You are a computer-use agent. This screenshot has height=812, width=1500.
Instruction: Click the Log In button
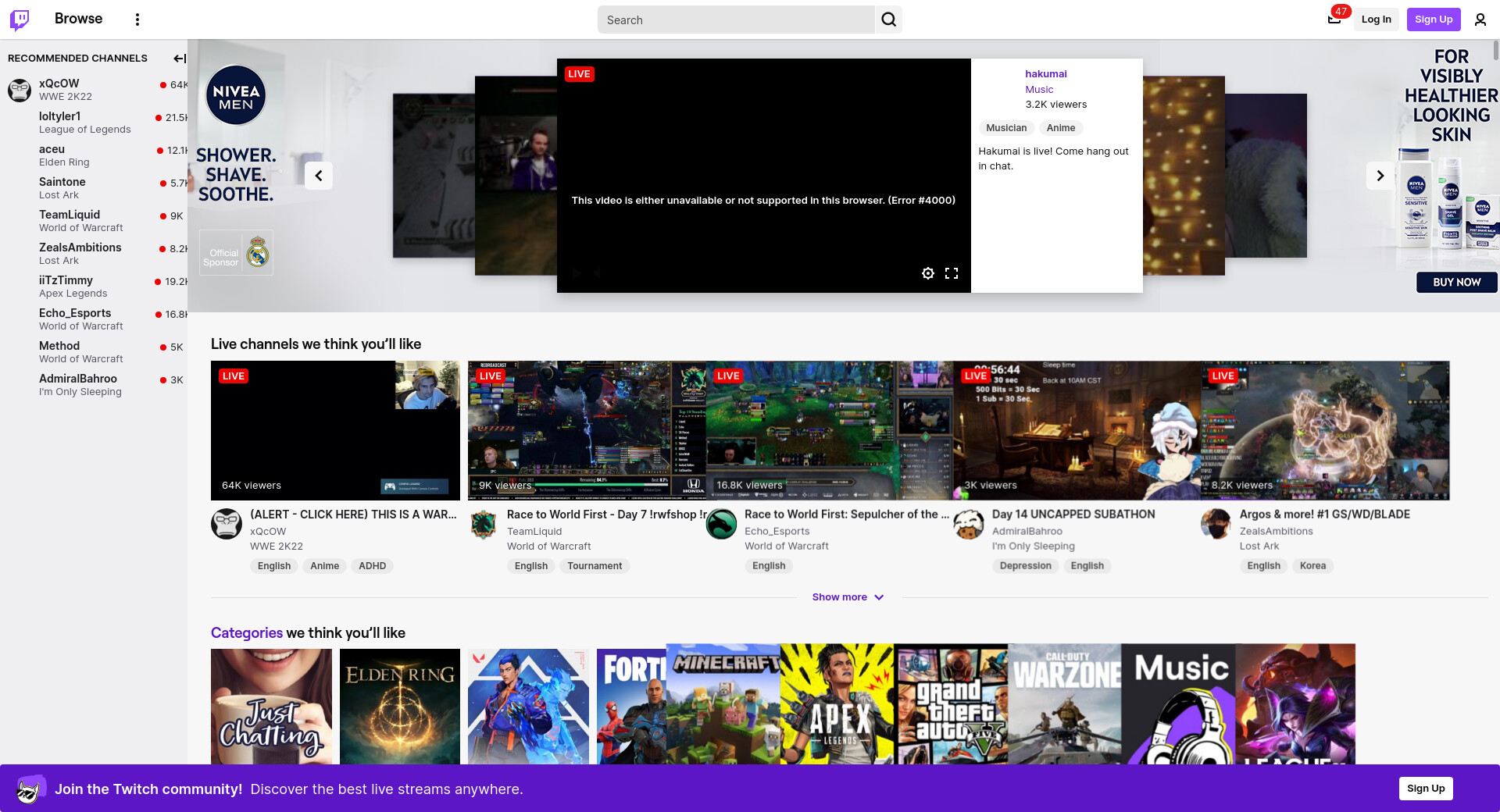coord(1376,20)
